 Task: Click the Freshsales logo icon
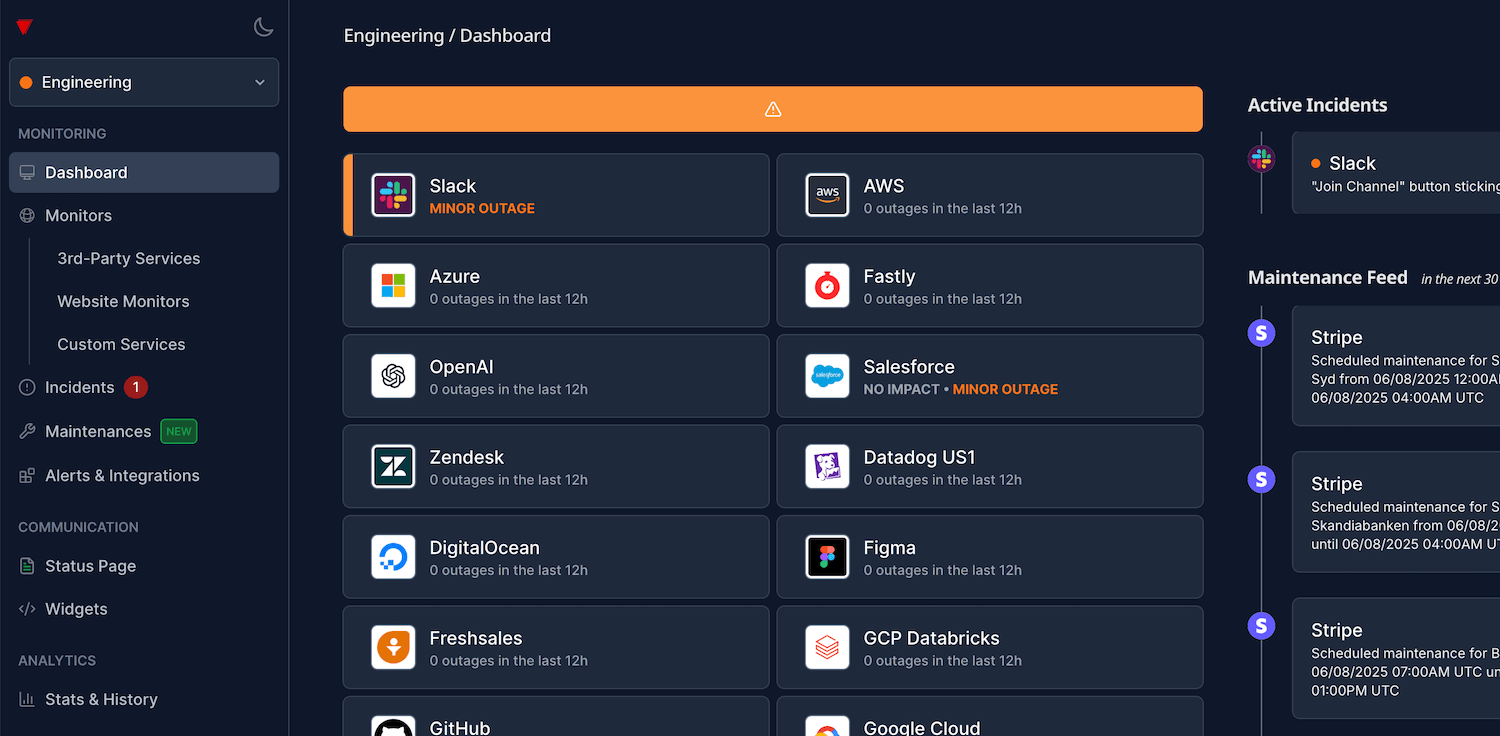tap(393, 647)
